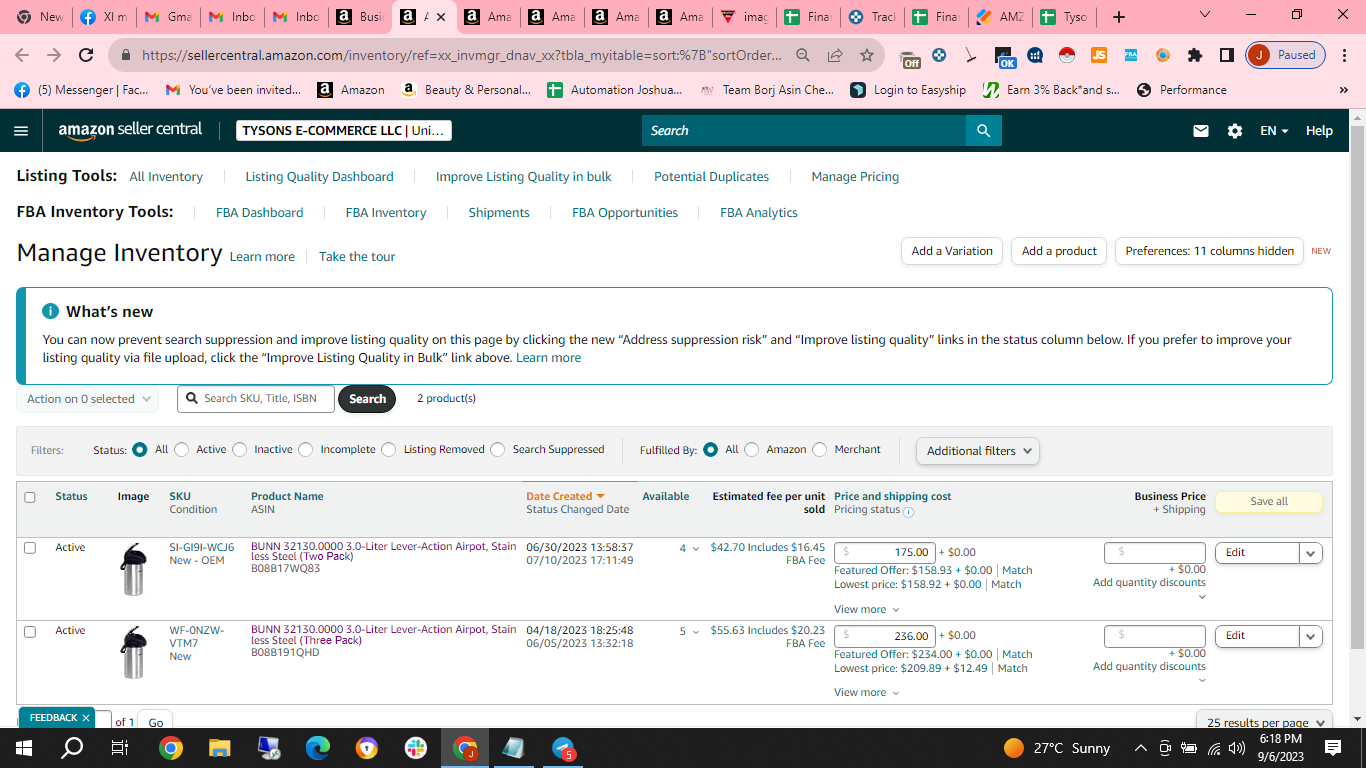Image resolution: width=1366 pixels, height=768 pixels.
Task: Select the Incomplete status radio button
Action: coord(306,450)
